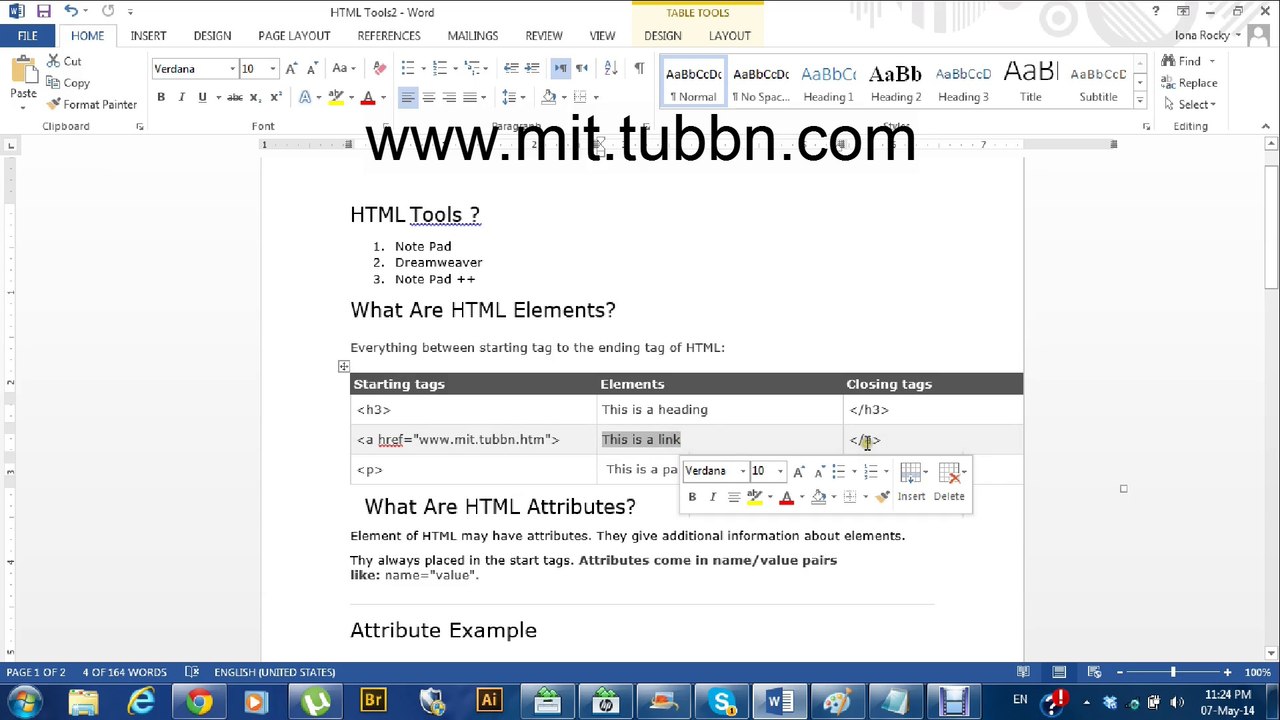Image resolution: width=1280 pixels, height=720 pixels.
Task: Open Google Chrome from the taskbar
Action: (199, 701)
